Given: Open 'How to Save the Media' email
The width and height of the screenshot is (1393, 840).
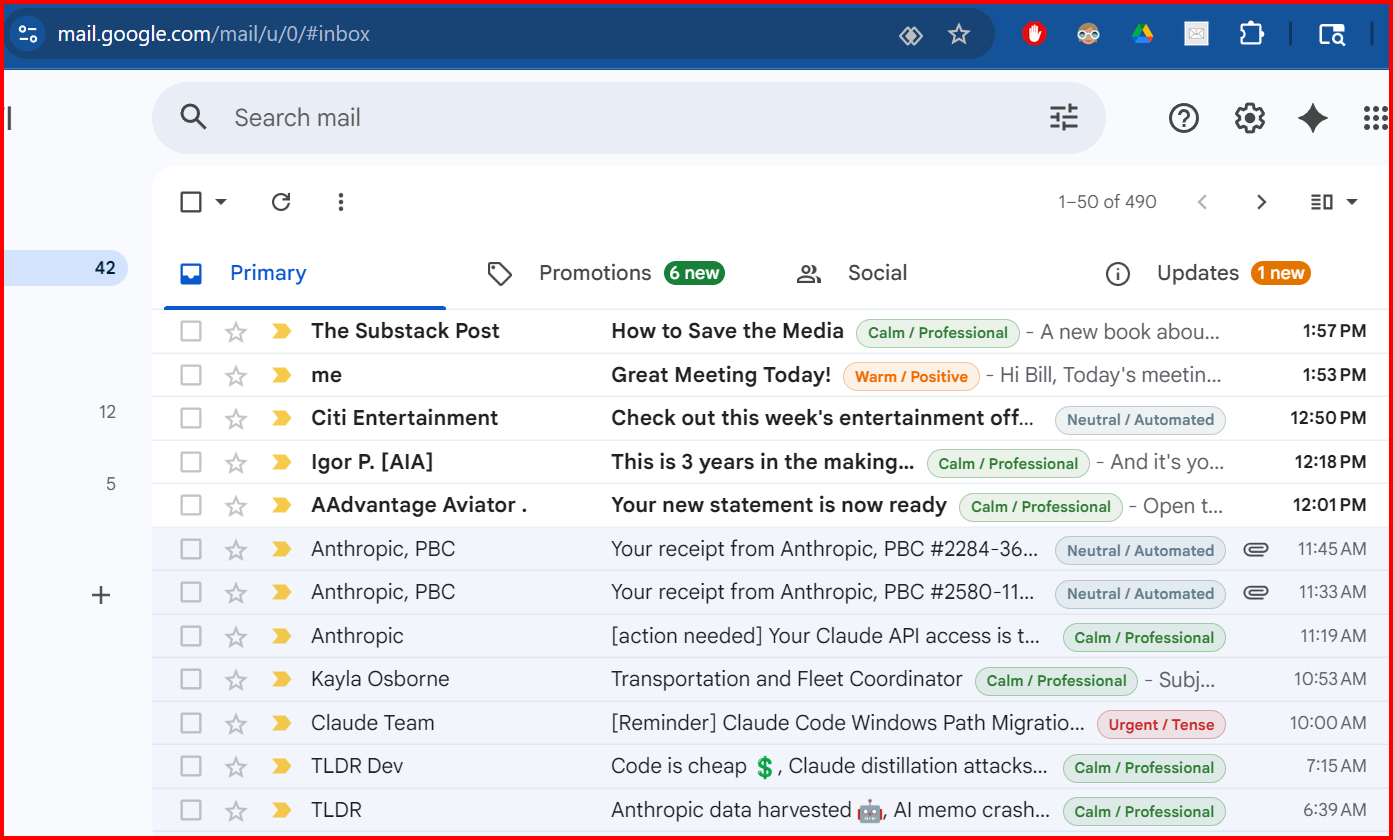Looking at the screenshot, I should pos(727,331).
